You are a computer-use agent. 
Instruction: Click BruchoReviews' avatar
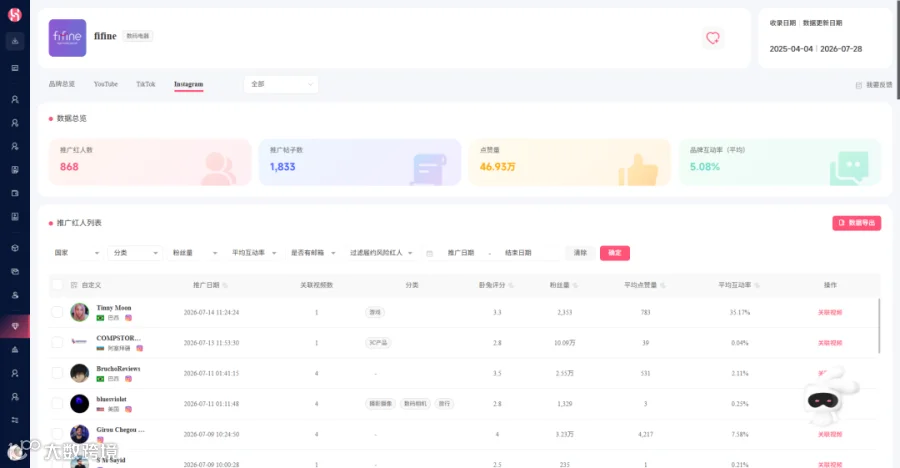79,373
